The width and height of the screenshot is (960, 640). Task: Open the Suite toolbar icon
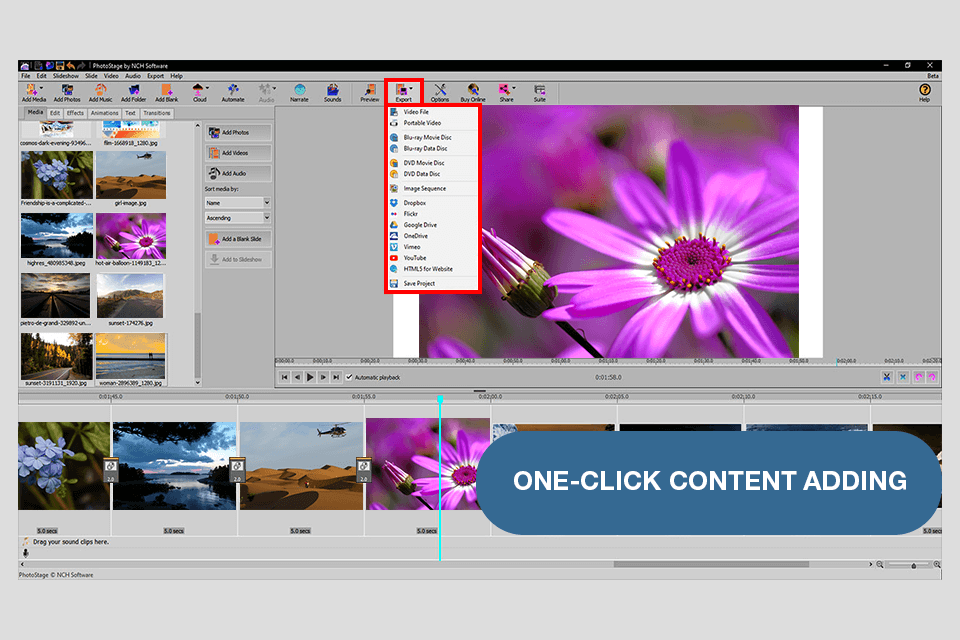pos(539,92)
